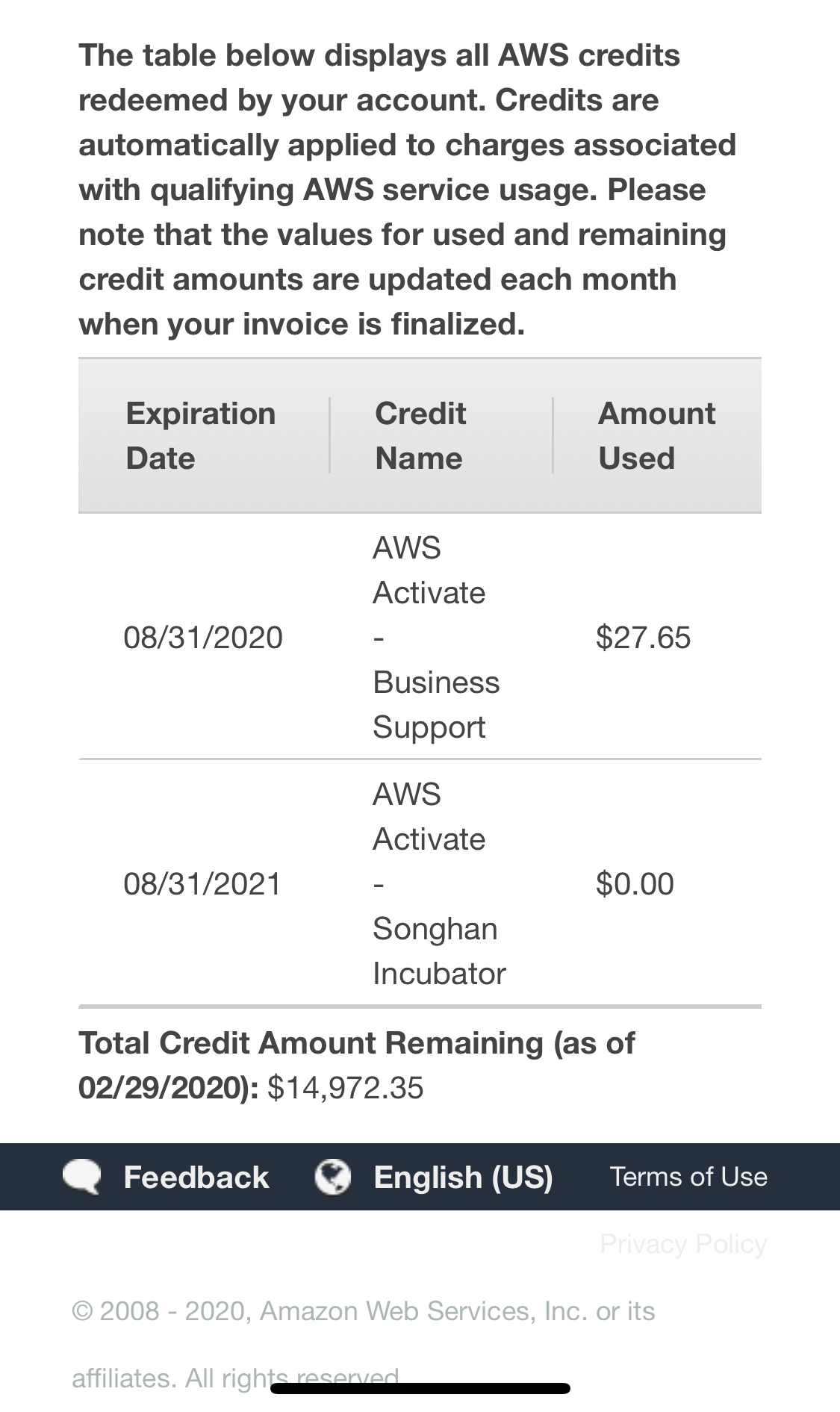
Task: Click the Total Credit Amount Remaining label
Action: click(356, 1044)
